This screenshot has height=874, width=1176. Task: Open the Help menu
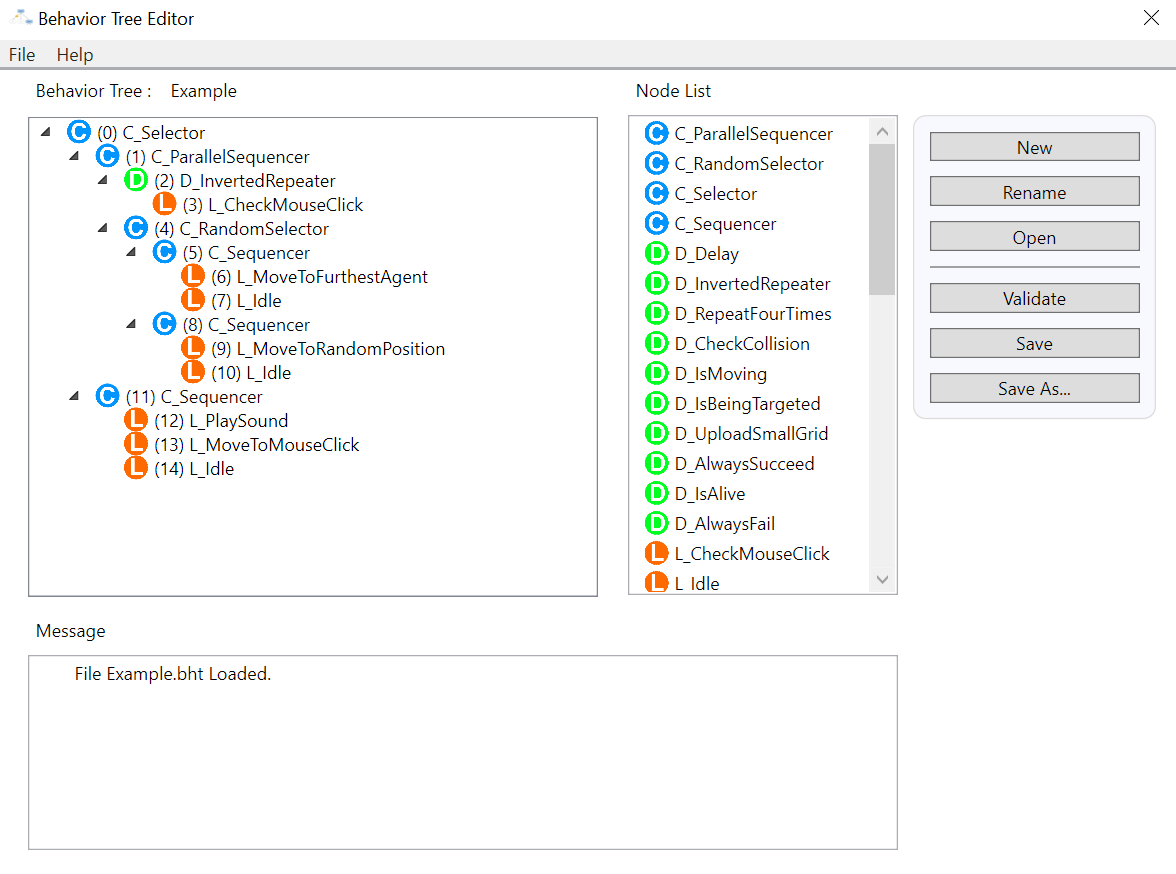coord(75,55)
